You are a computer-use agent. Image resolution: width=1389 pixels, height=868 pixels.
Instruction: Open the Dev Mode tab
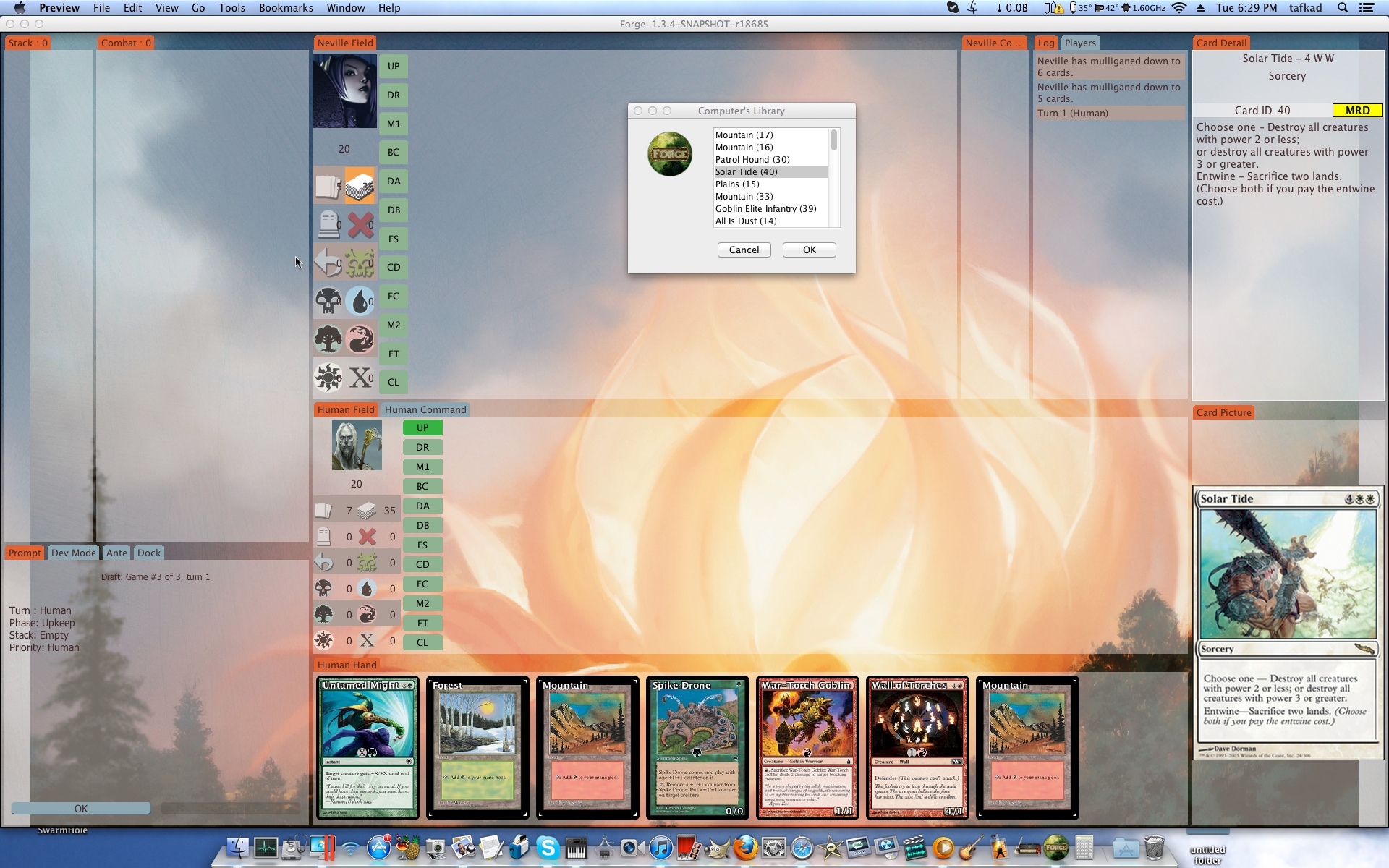click(x=73, y=553)
